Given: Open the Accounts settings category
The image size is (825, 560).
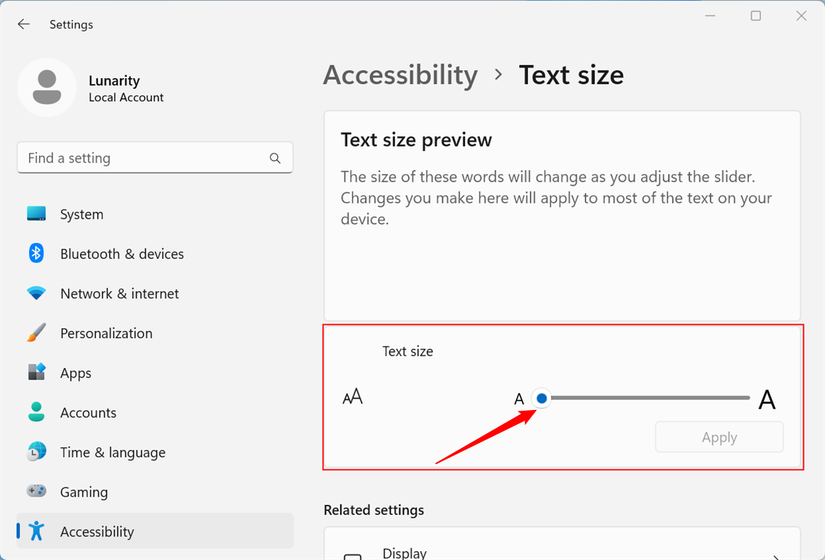Looking at the screenshot, I should point(88,413).
